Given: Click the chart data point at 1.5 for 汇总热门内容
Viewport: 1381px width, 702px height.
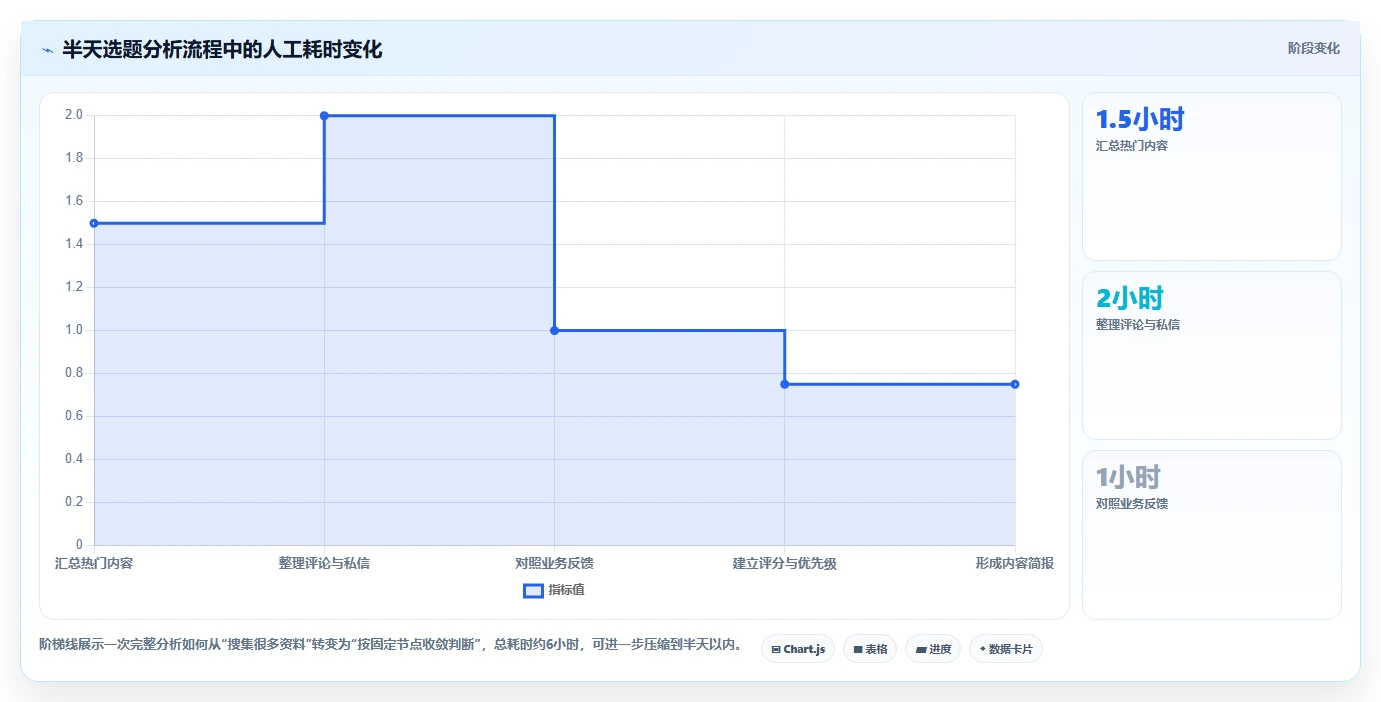Looking at the screenshot, I should pyautogui.click(x=94, y=223).
